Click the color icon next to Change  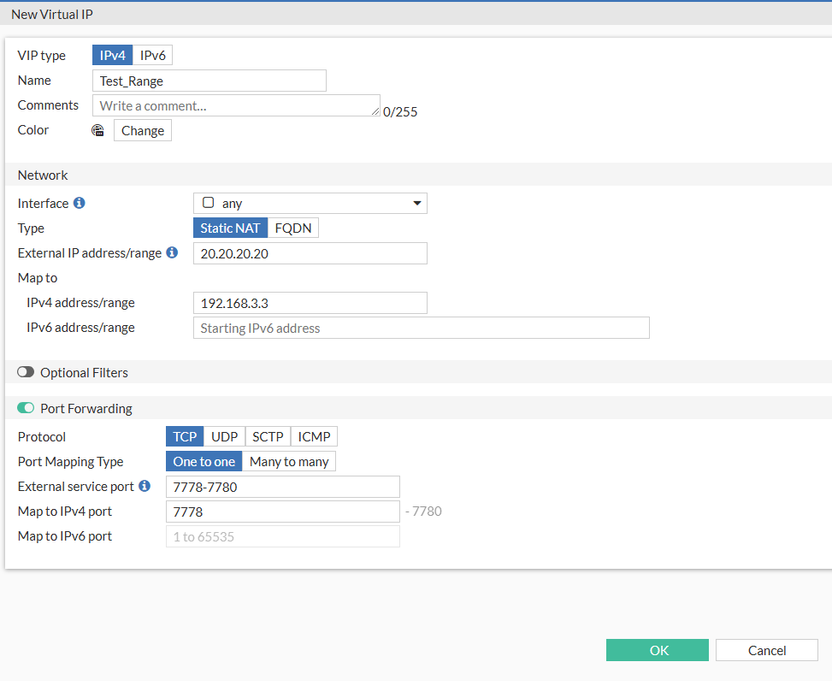pos(98,130)
